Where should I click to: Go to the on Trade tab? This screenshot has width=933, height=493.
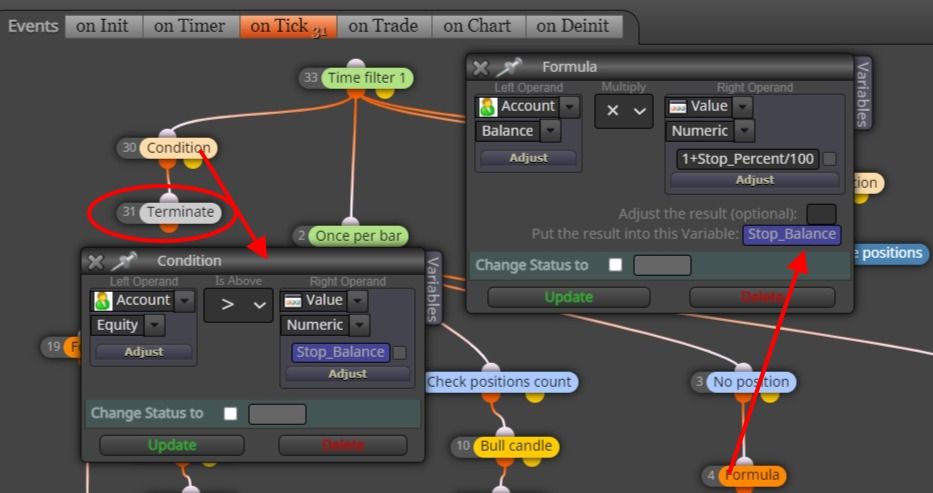tap(384, 26)
